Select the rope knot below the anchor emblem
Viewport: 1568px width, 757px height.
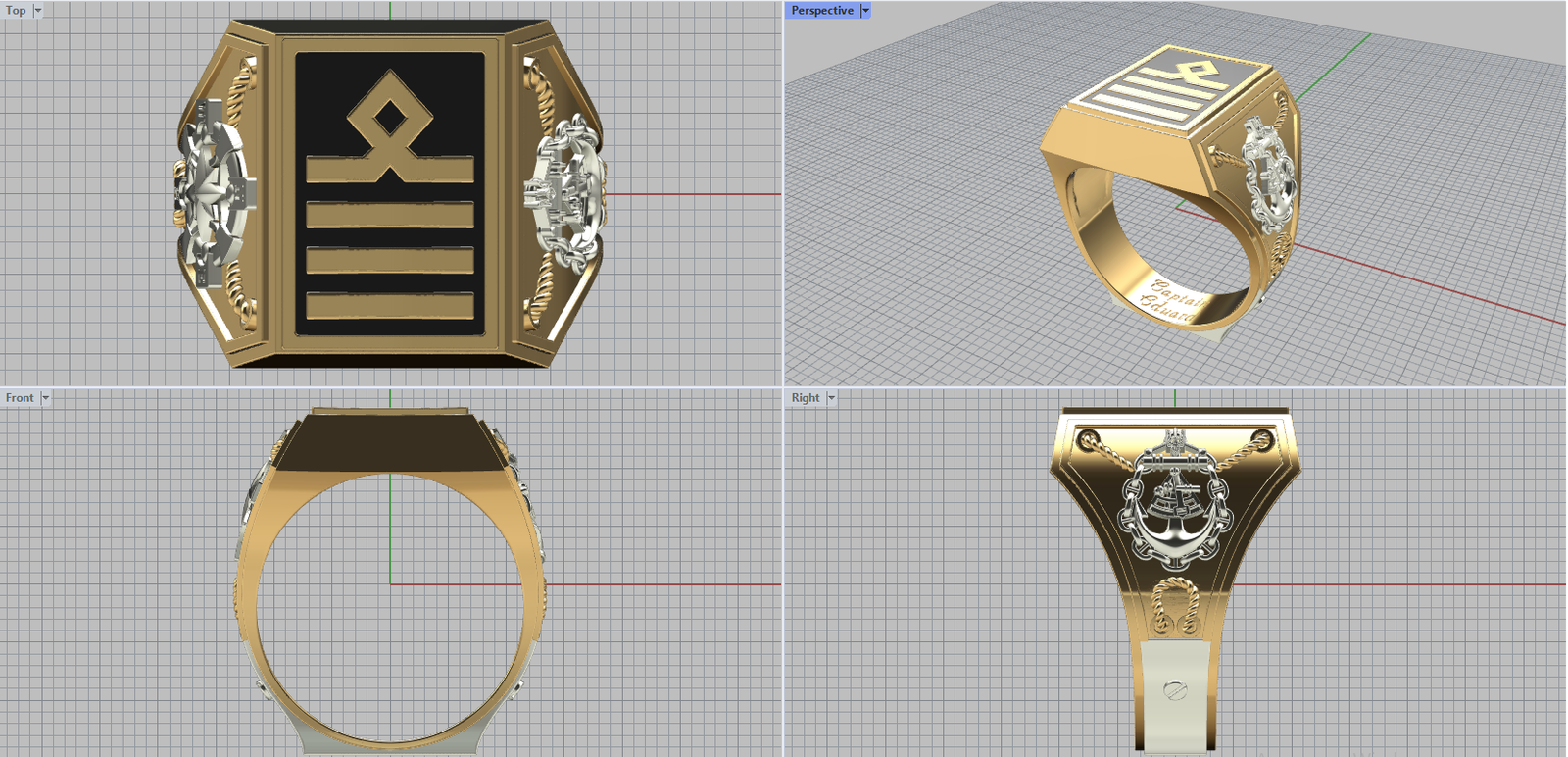click(1173, 607)
